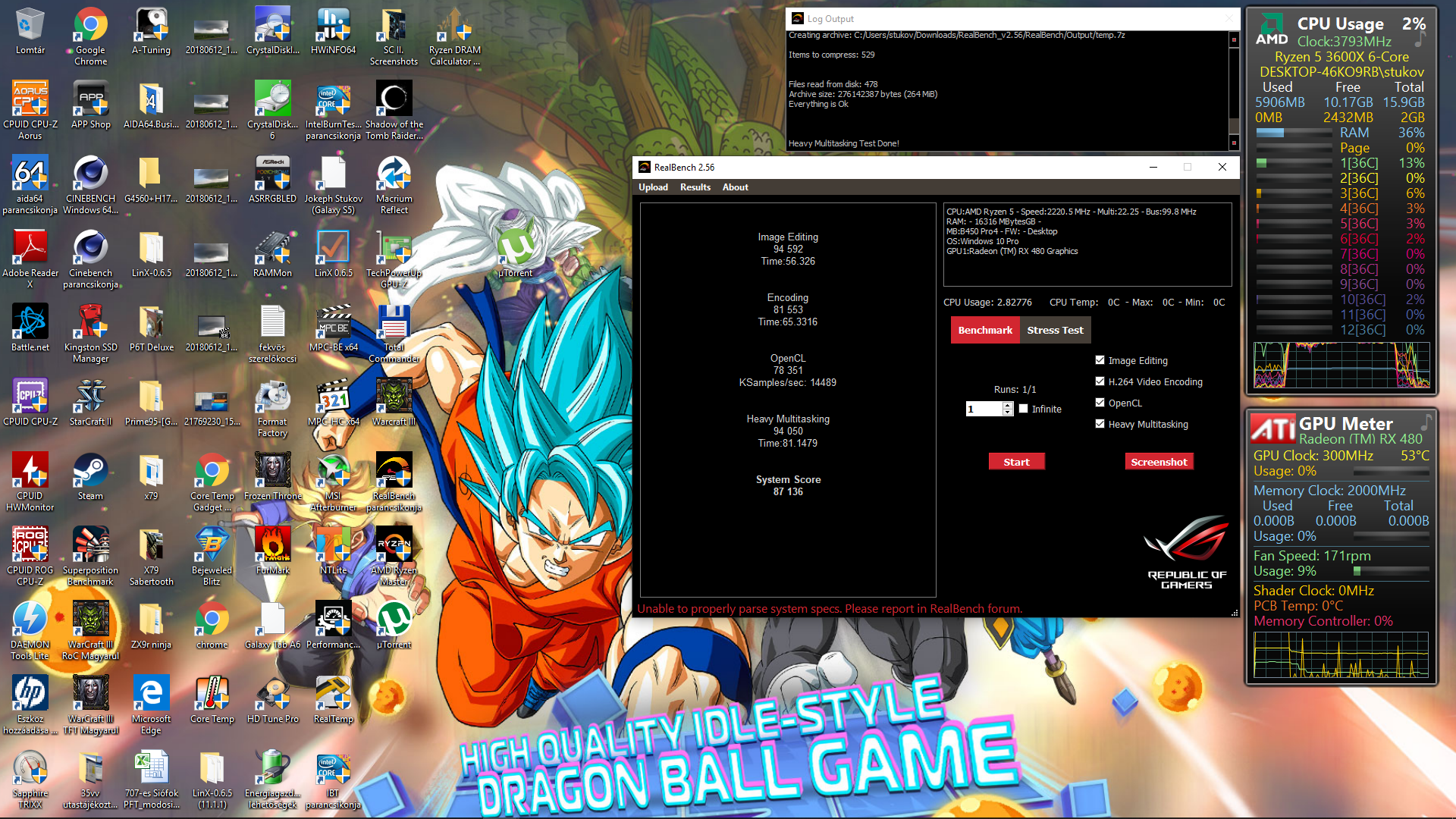Uncheck the OpenCL benchmark checkbox
This screenshot has width=1456, height=819.
click(x=1100, y=403)
